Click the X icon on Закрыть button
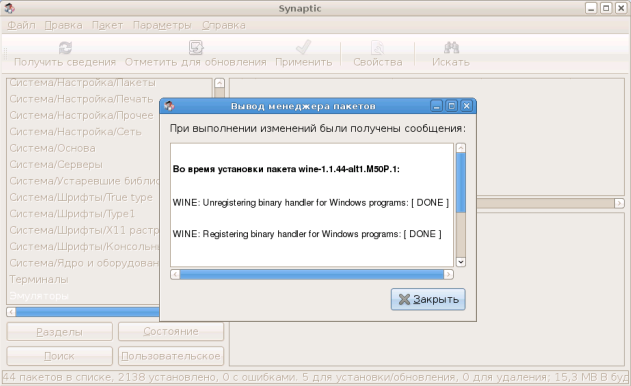The height and width of the screenshot is (386, 631). tap(404, 299)
